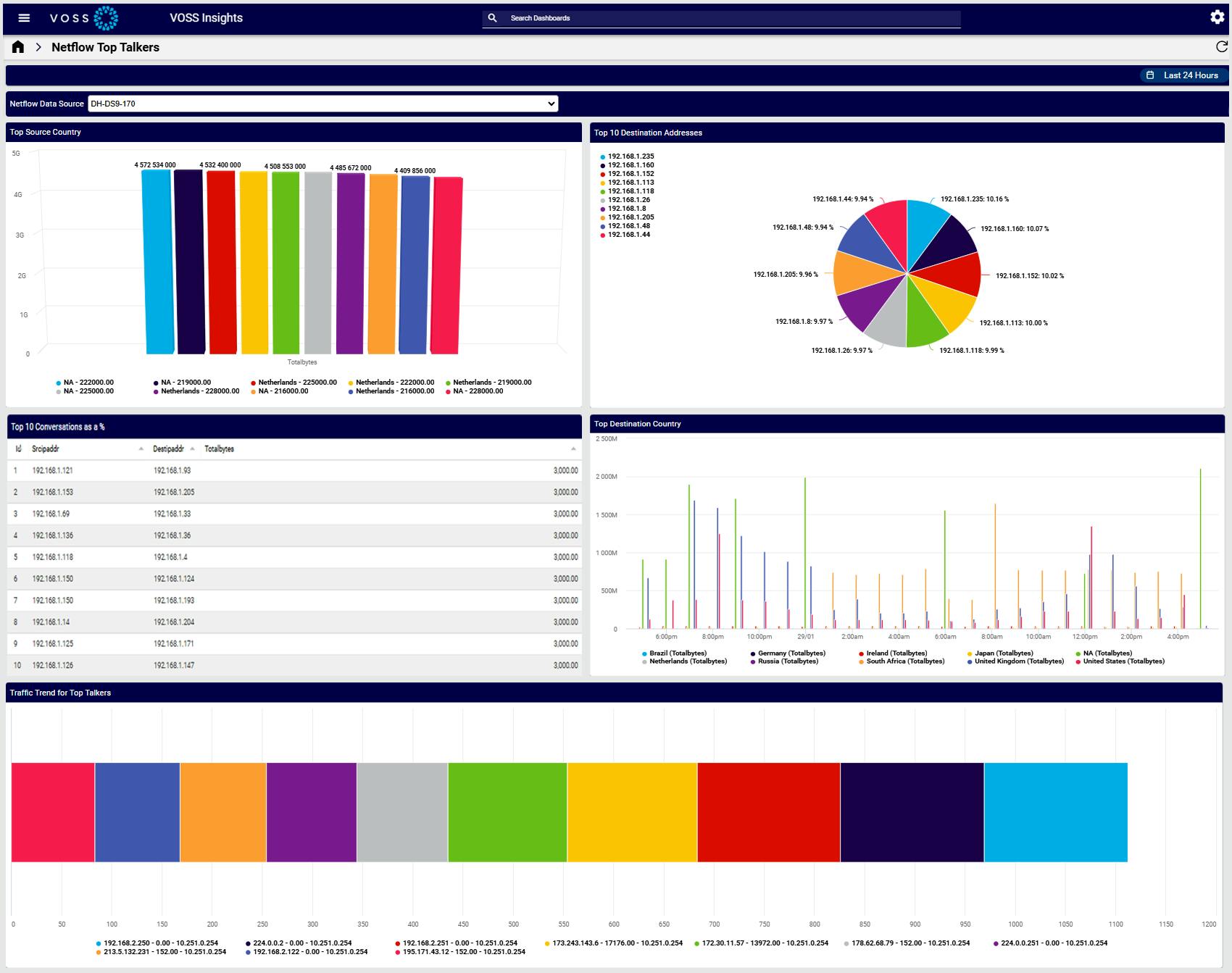Toggle United States (Totalbytes) legend series
The height and width of the screenshot is (973, 1232).
coord(1120,661)
